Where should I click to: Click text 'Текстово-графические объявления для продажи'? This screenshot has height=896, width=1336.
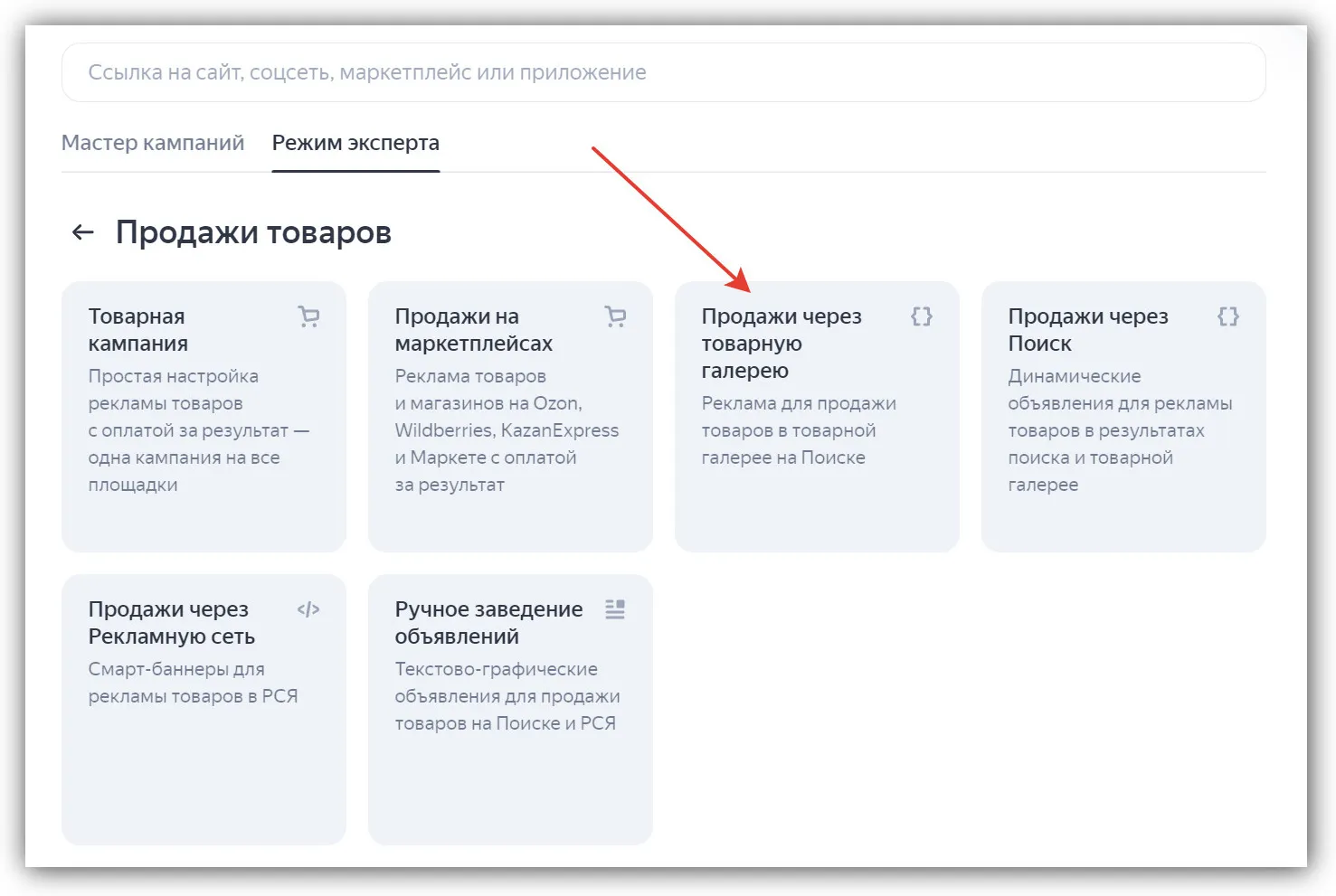[507, 683]
